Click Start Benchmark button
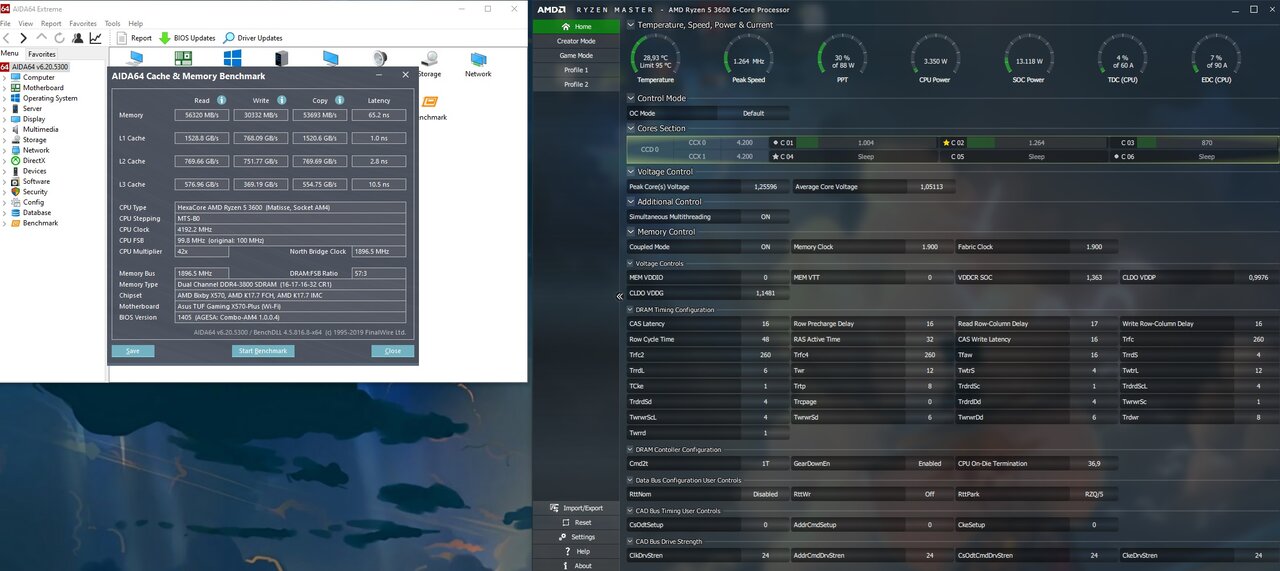 263,351
